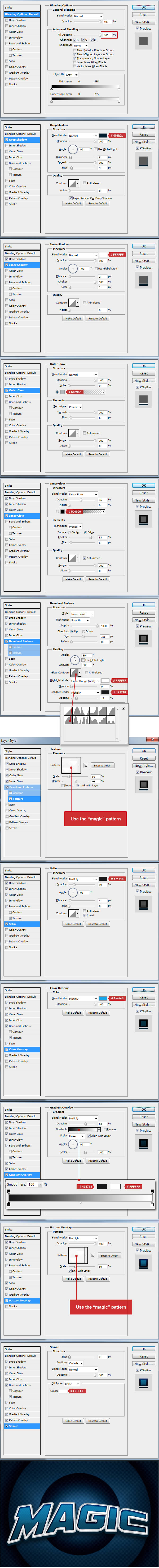Open the Pattern Overlay pattern thumbnail
The height and width of the screenshot is (1568, 159).
coord(78,1256)
